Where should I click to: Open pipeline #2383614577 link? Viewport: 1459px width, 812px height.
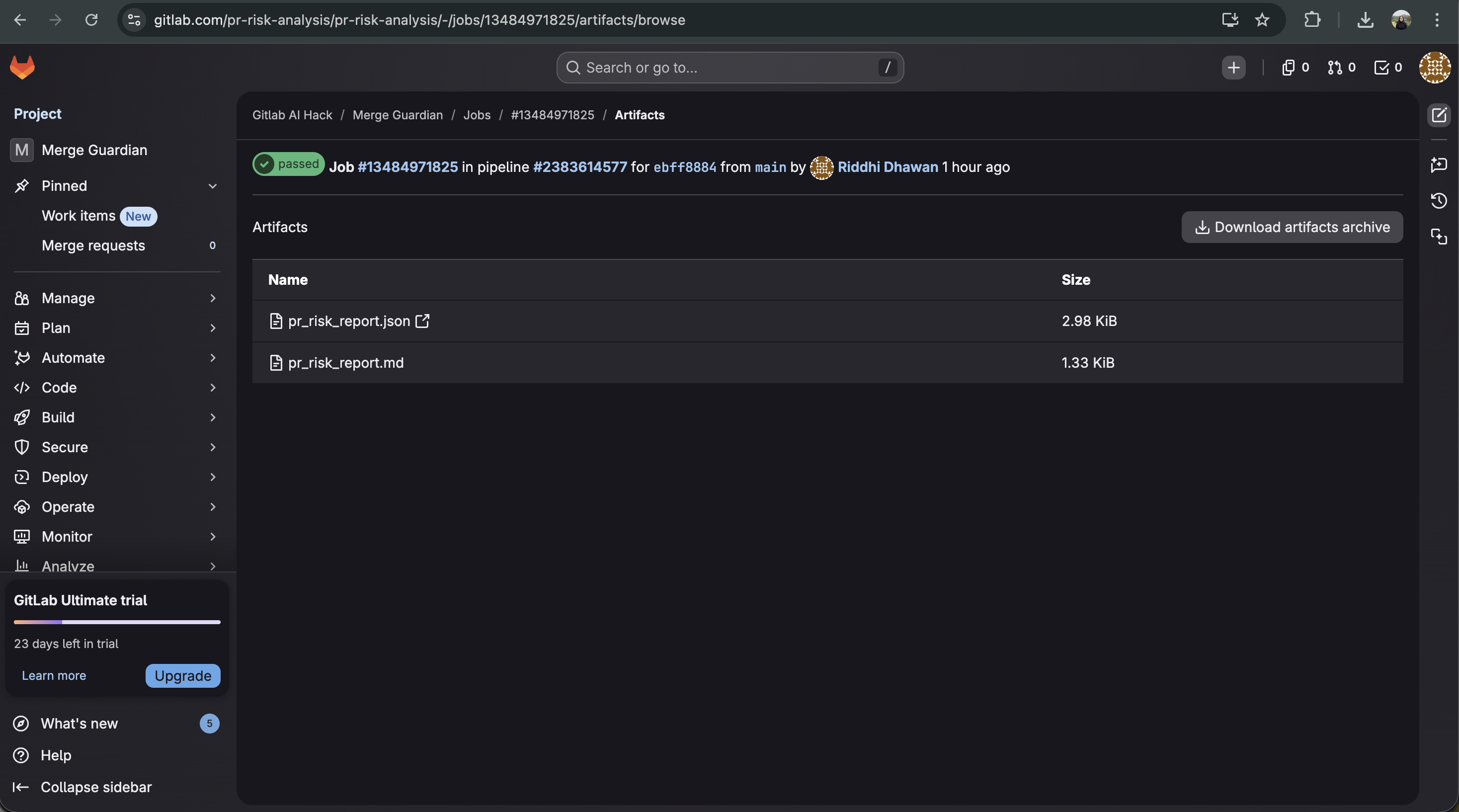pos(579,167)
